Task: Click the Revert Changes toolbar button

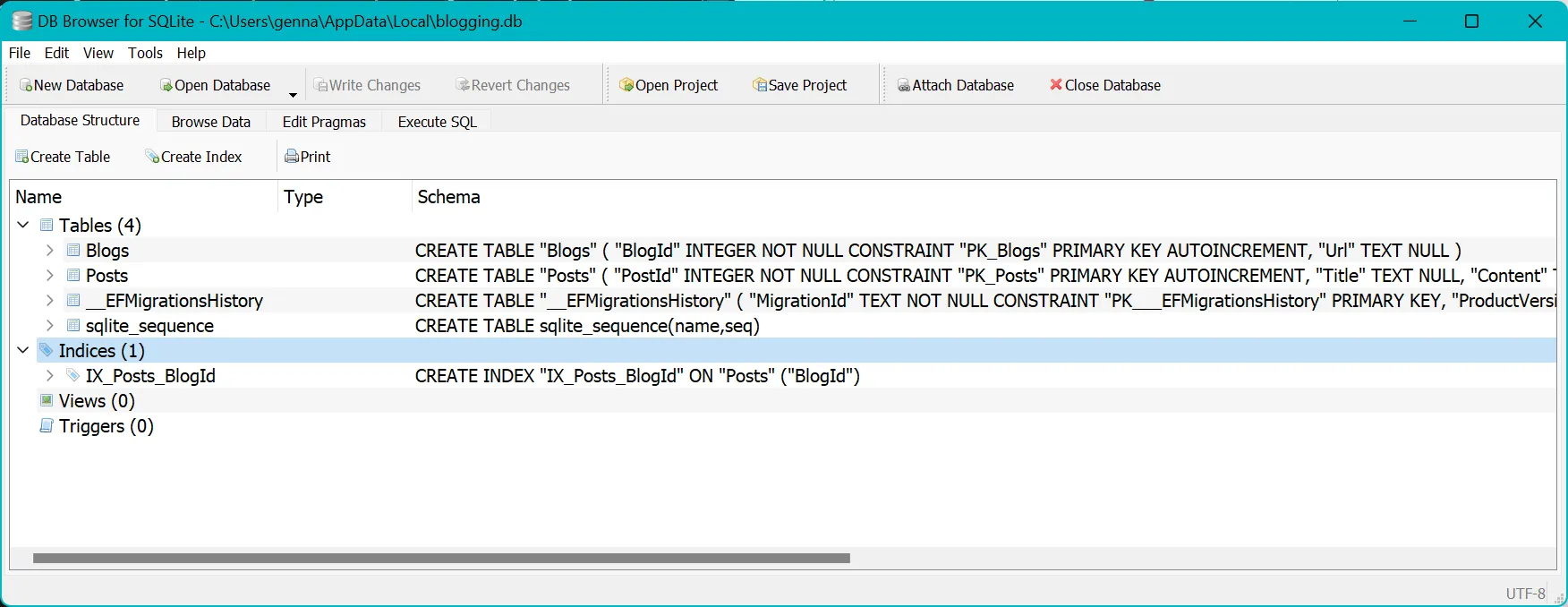Action: coord(513,85)
